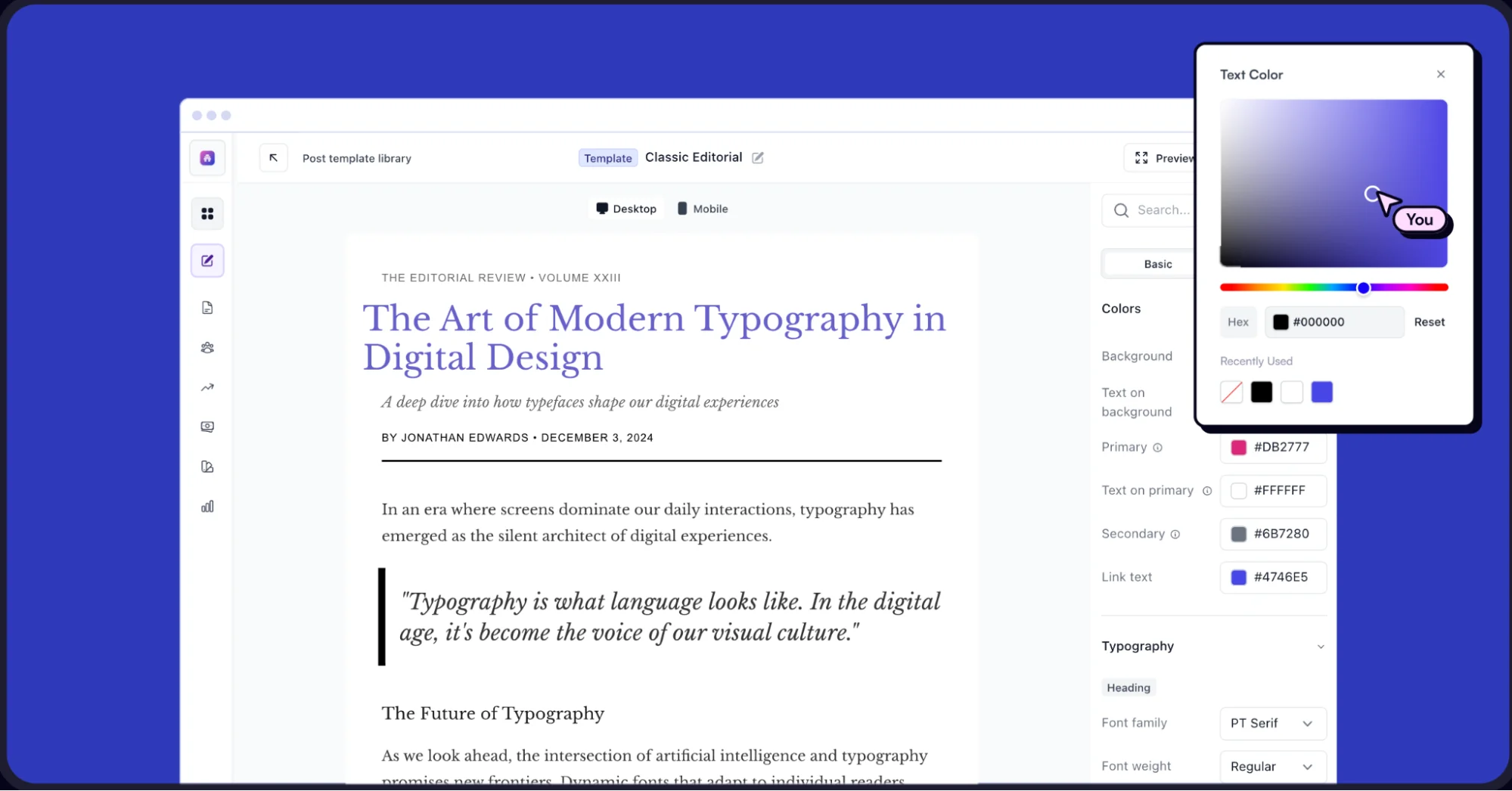Image resolution: width=1512 pixels, height=791 pixels.
Task: Open Text on primary #FFFFFF field
Action: [1274, 491]
